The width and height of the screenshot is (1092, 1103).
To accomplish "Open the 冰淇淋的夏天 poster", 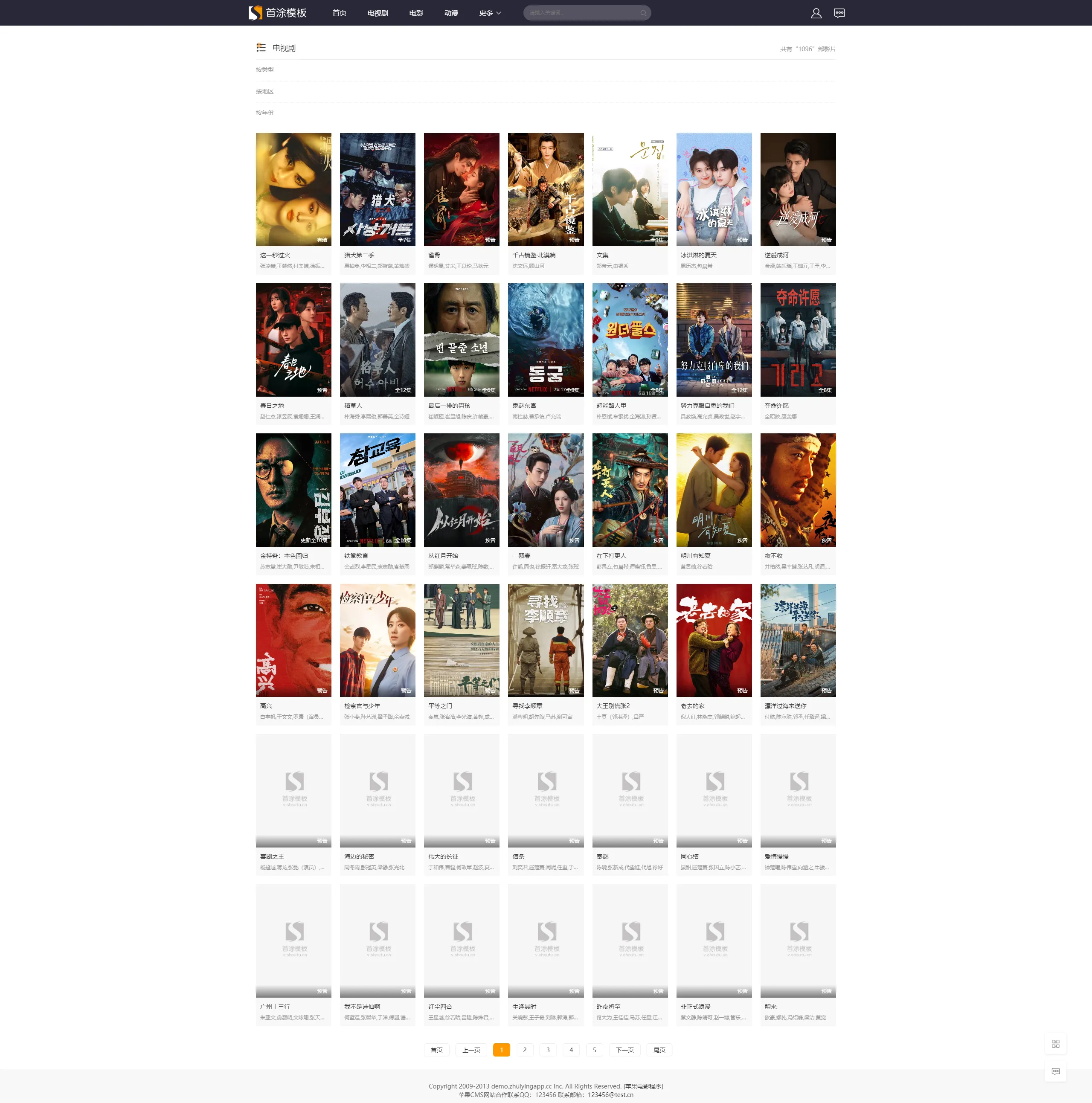I will point(714,189).
